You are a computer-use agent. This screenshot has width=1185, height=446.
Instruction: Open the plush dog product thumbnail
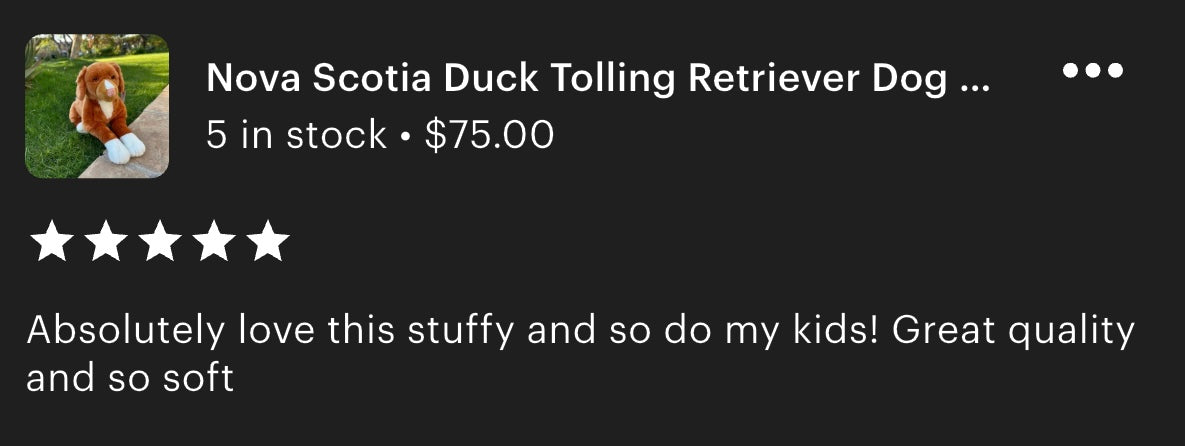click(97, 106)
